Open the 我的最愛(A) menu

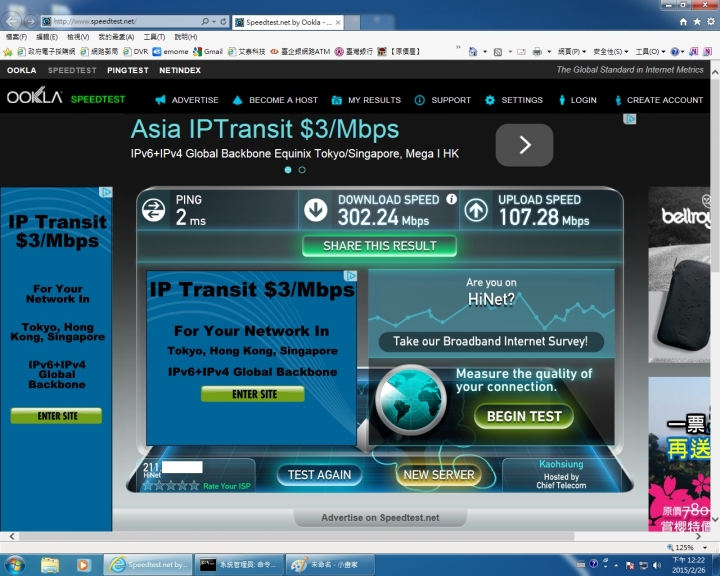(x=116, y=37)
